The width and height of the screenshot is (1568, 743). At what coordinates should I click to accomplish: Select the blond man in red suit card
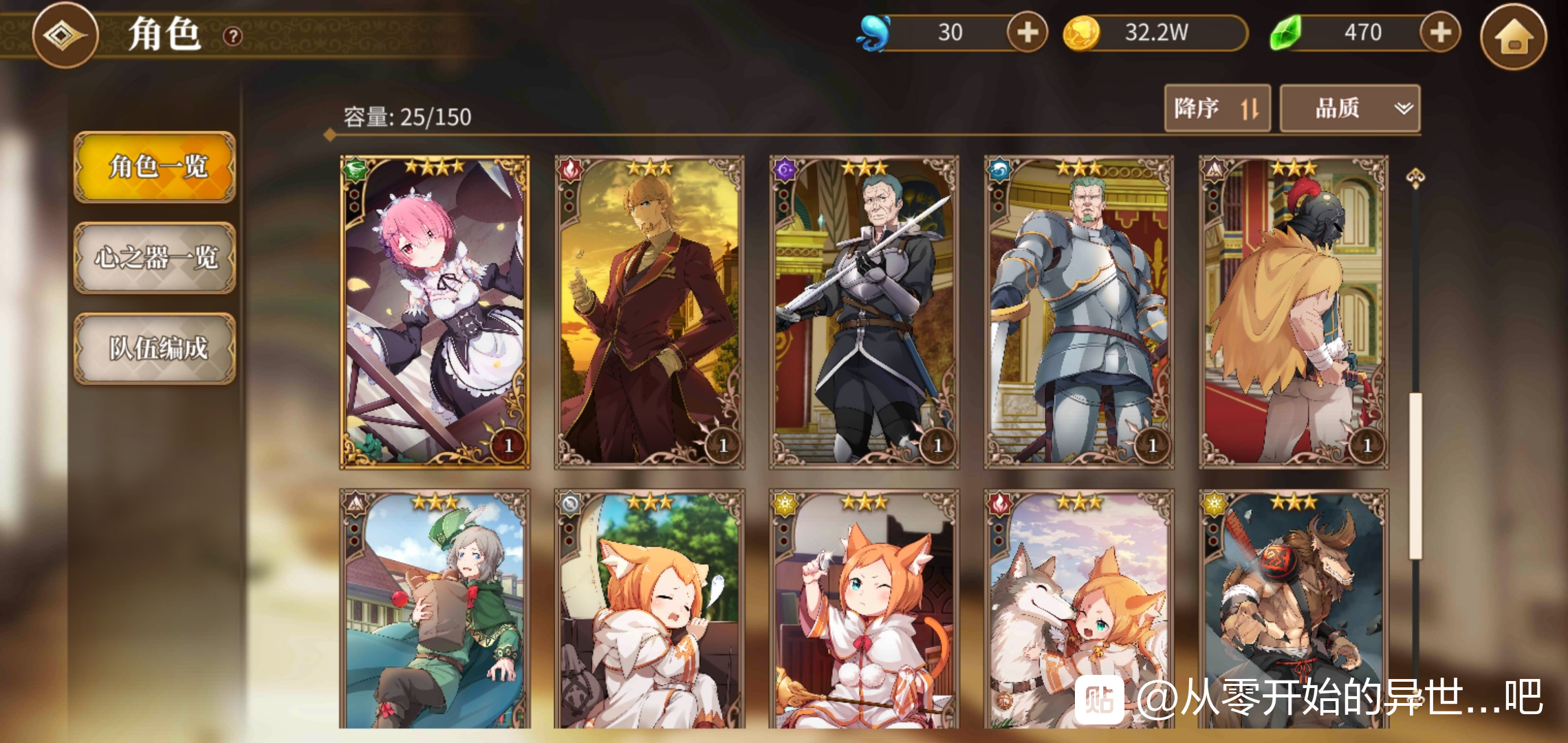click(x=649, y=312)
